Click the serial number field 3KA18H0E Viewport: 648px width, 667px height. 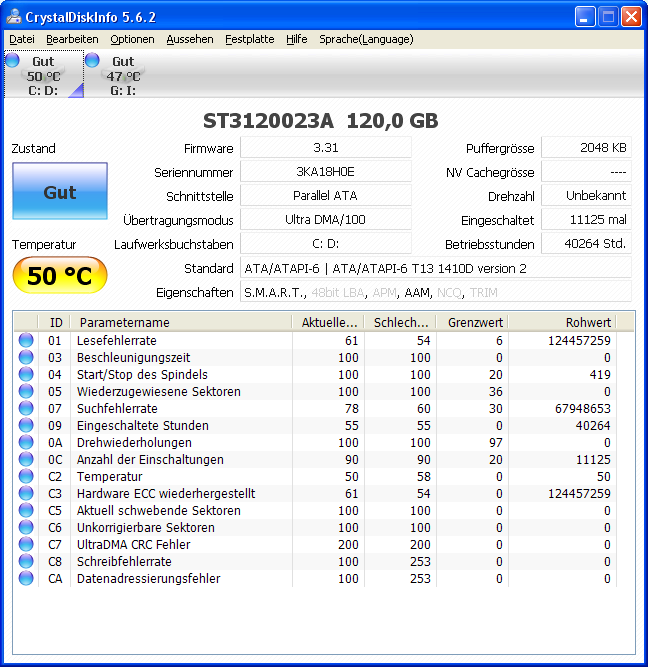(326, 172)
